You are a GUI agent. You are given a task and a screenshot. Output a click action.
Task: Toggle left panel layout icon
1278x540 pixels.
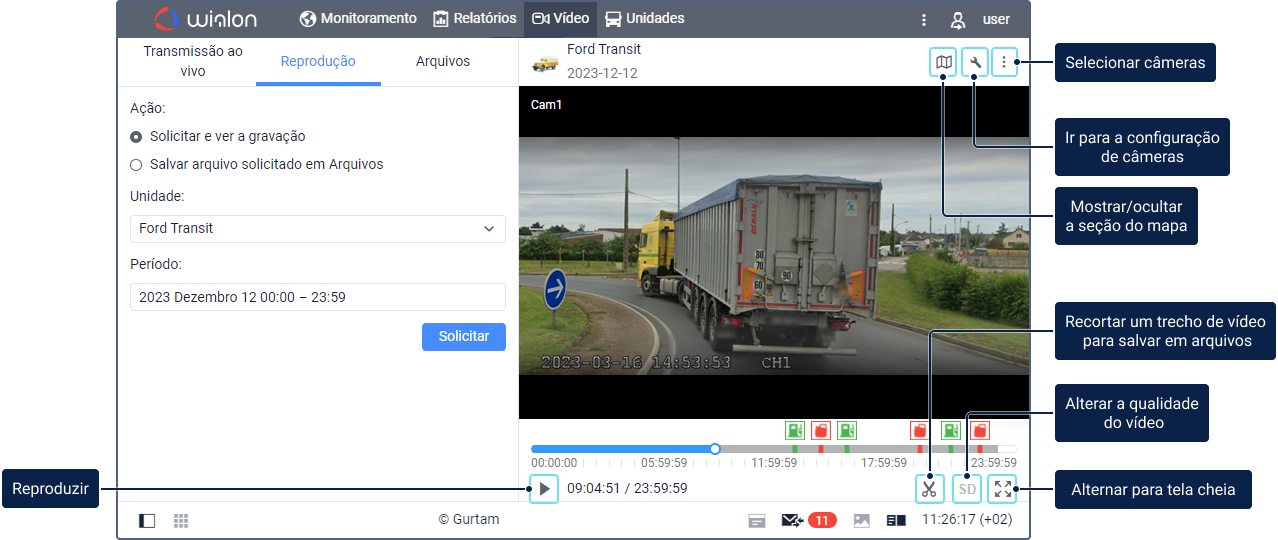pos(147,520)
